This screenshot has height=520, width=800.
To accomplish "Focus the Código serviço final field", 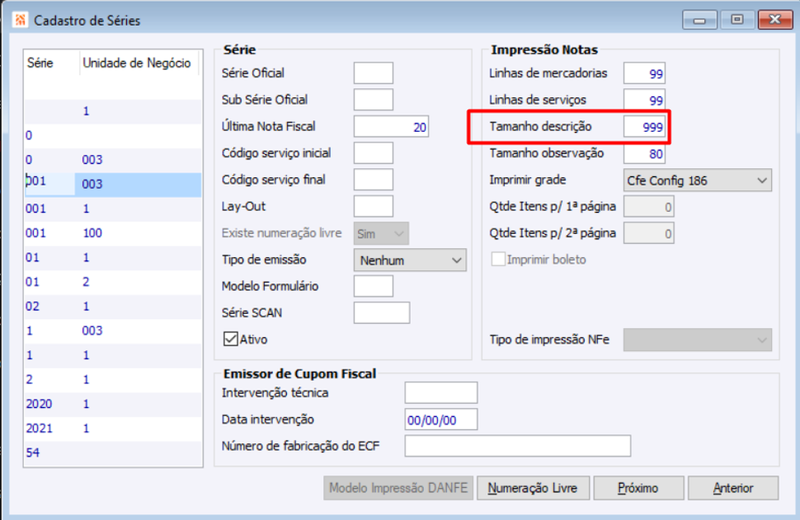I will pos(373,180).
